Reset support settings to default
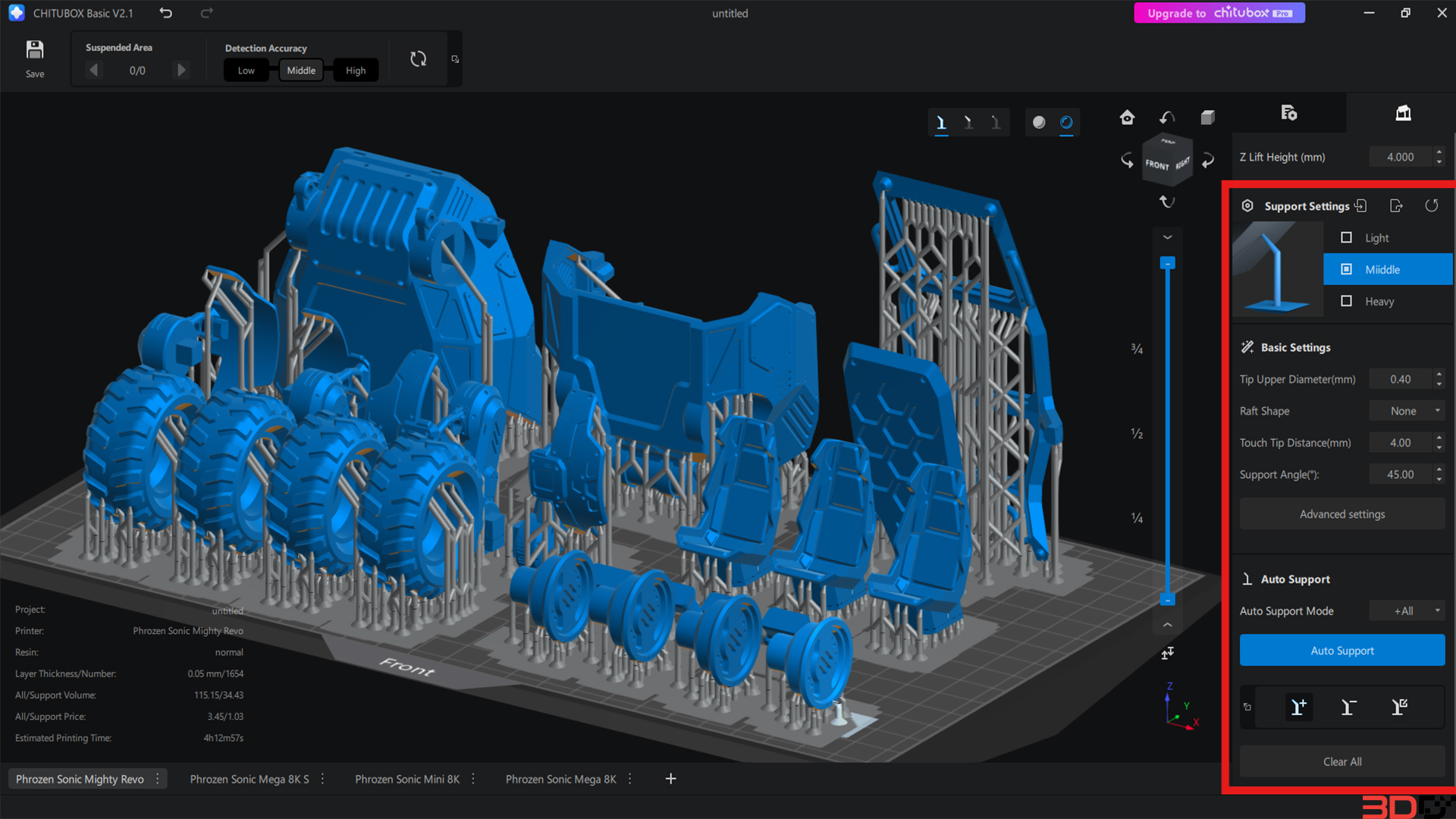Image resolution: width=1456 pixels, height=819 pixels. coord(1431,206)
